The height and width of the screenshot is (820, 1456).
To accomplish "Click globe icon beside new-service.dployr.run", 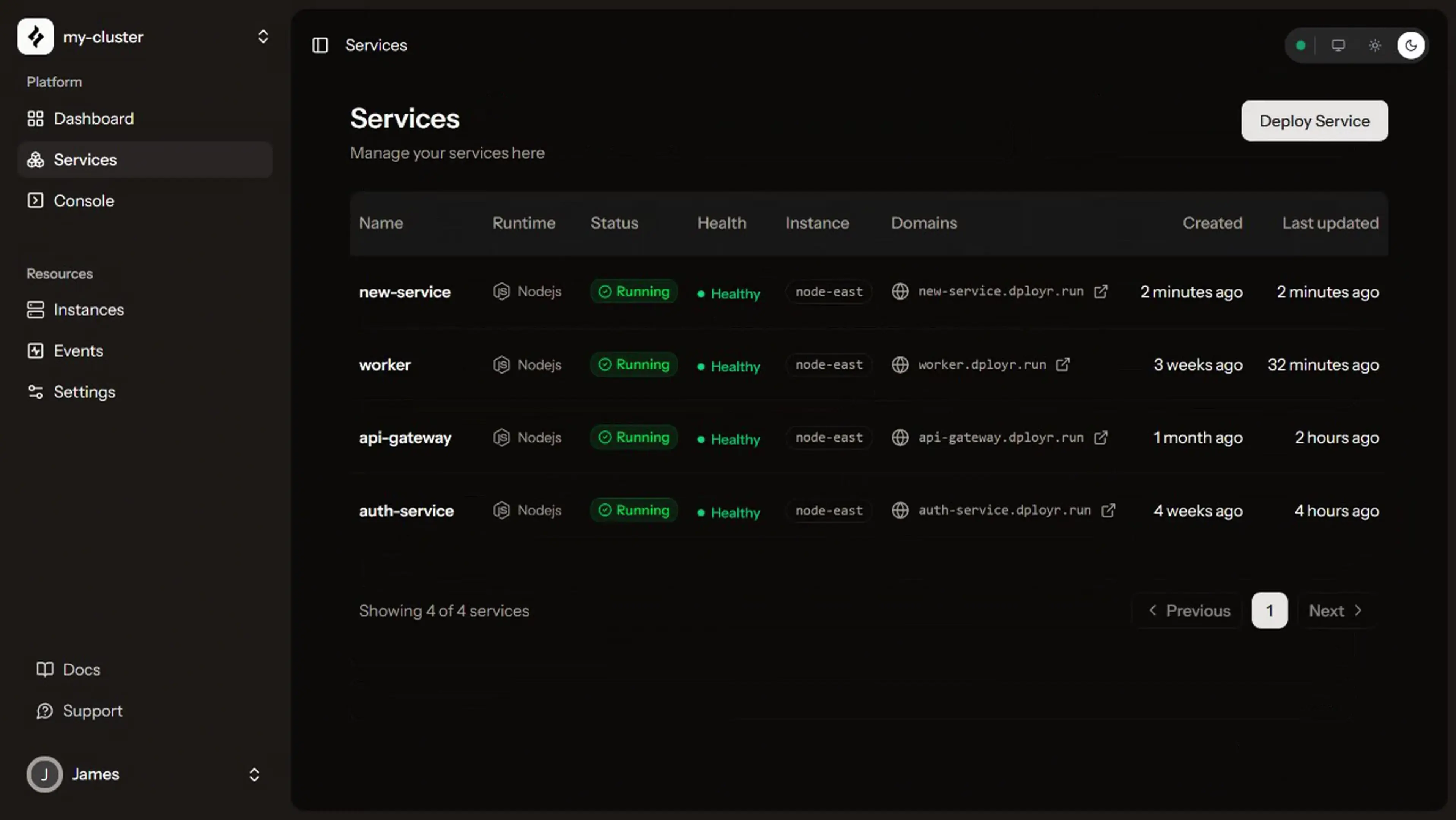I will pos(900,292).
